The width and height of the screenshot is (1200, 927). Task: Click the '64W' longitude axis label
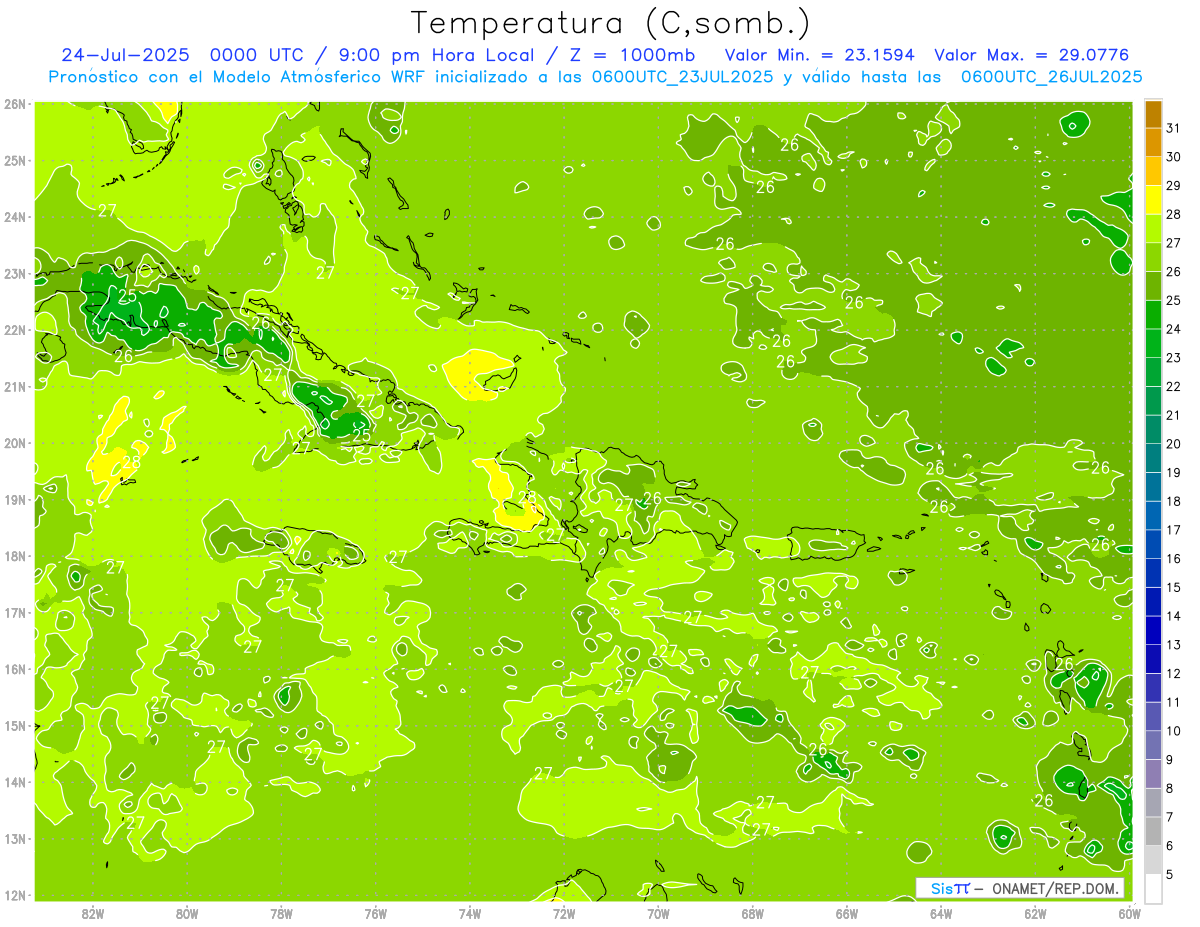click(x=941, y=913)
